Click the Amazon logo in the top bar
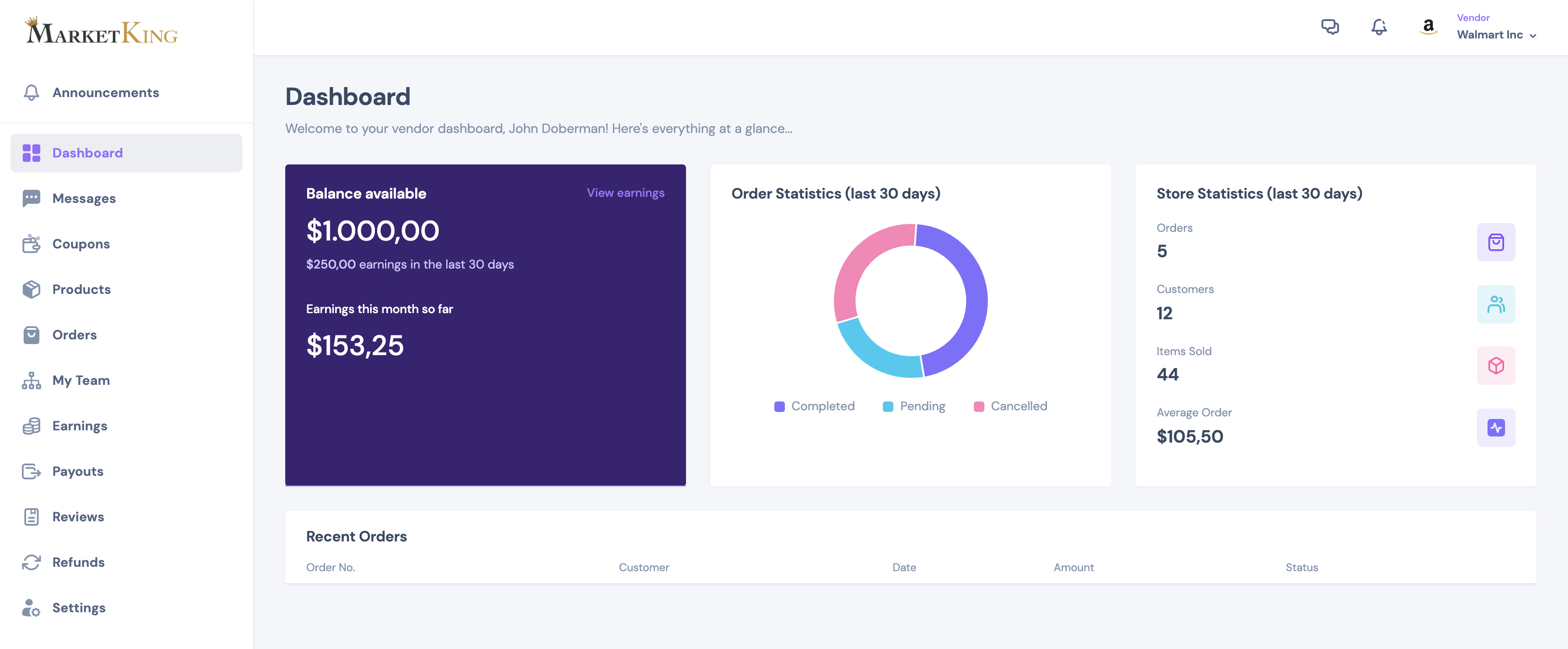Screen dimensions: 1568x649 pyautogui.click(x=1428, y=27)
